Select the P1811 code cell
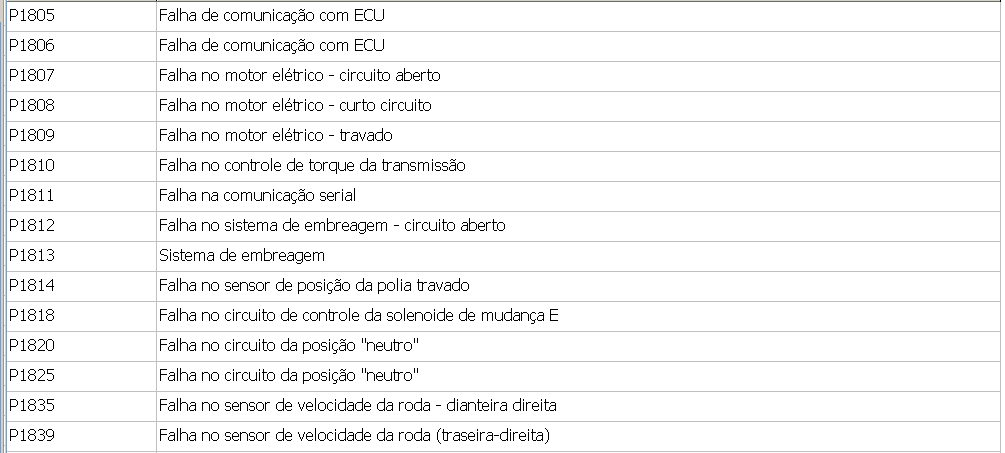Image resolution: width=1005 pixels, height=453 pixels. (31, 195)
